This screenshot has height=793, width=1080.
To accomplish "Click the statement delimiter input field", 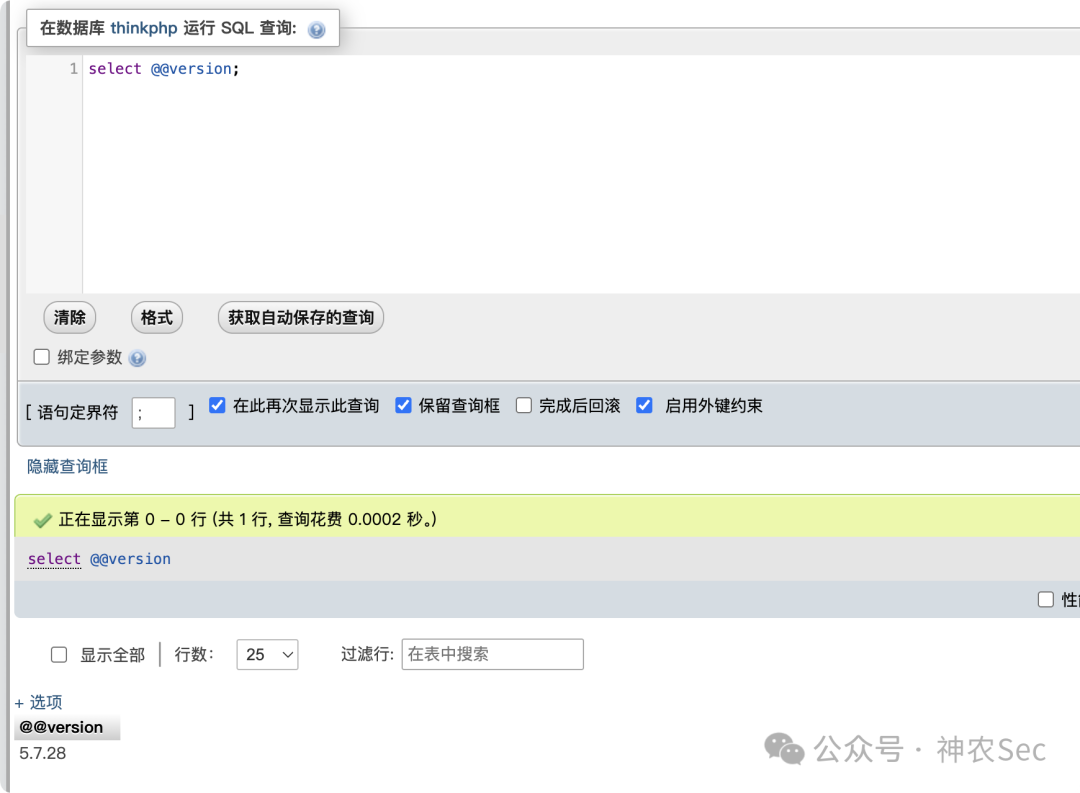I will [x=152, y=412].
